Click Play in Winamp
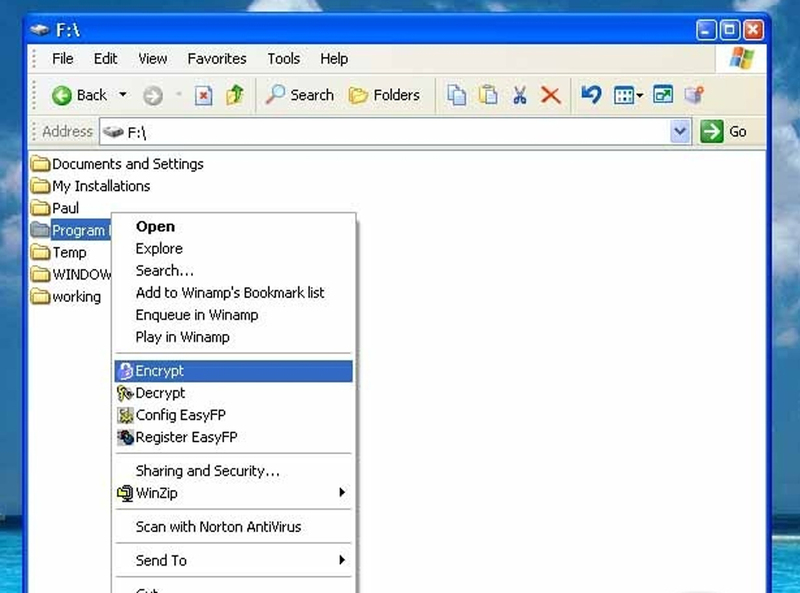The width and height of the screenshot is (800, 593). click(233, 337)
